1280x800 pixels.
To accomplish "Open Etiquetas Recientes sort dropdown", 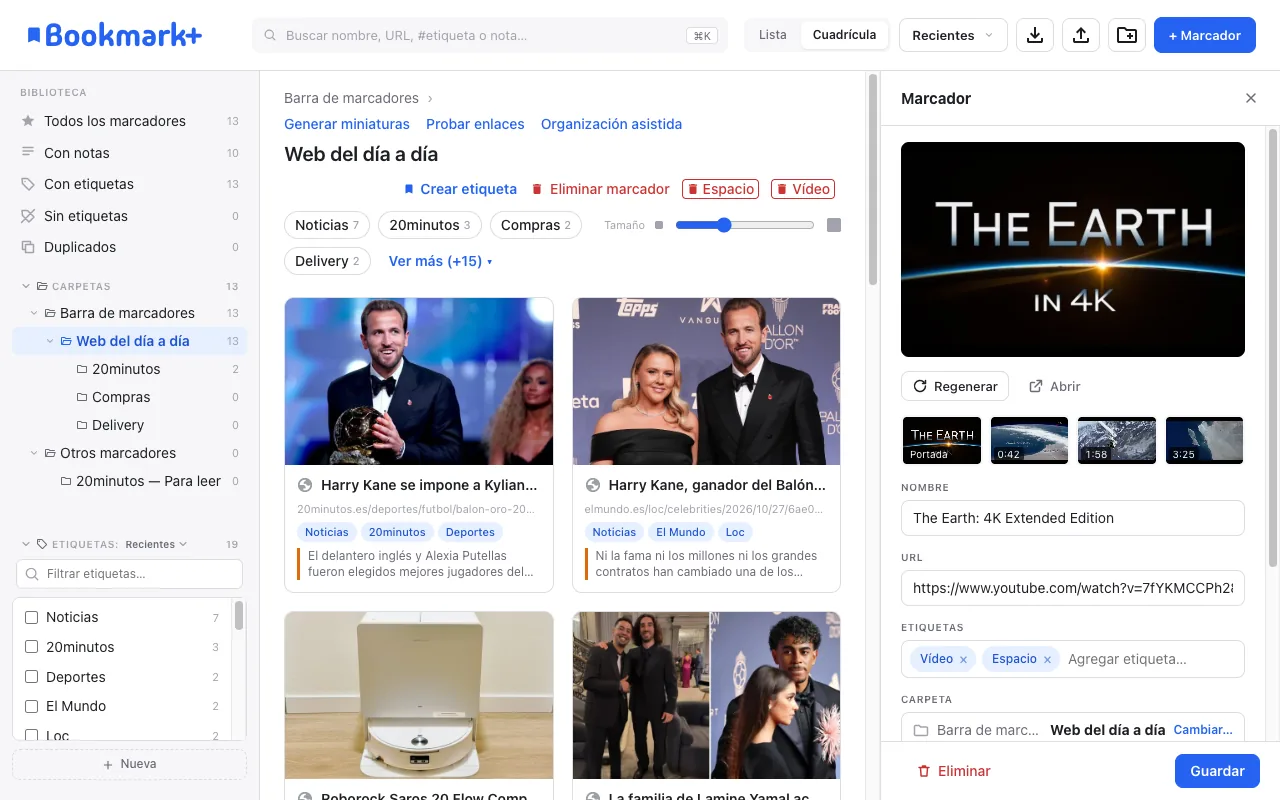I will [156, 544].
